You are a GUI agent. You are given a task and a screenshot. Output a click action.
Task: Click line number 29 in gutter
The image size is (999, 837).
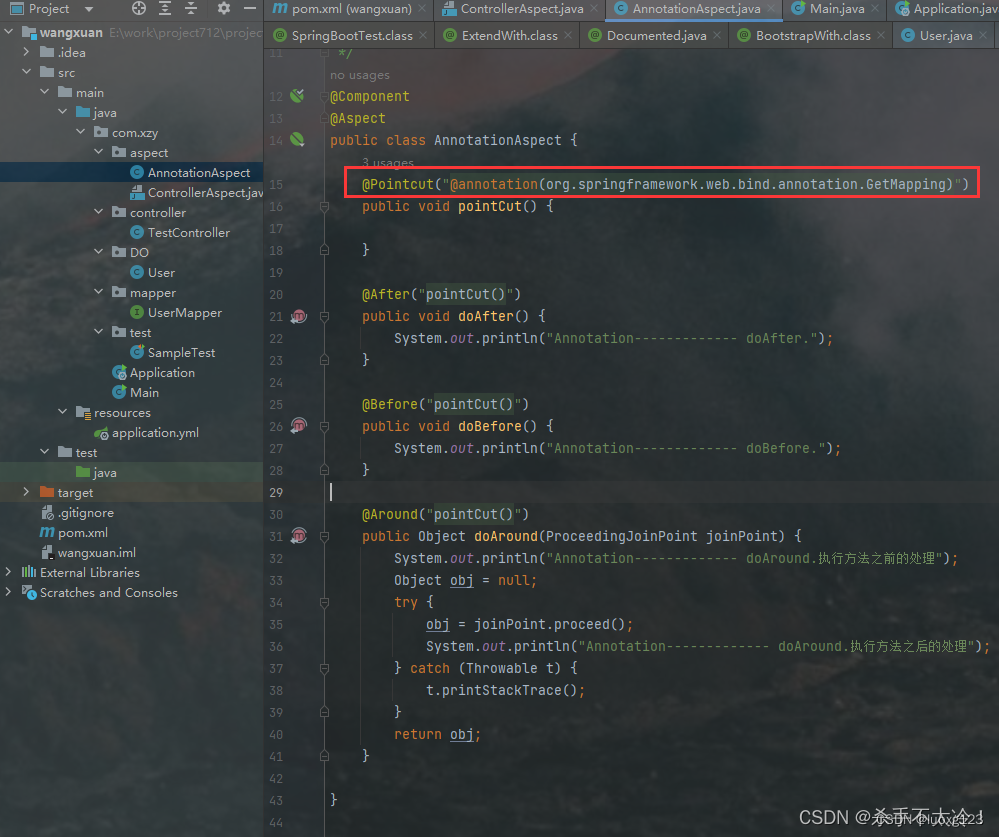[x=276, y=492]
